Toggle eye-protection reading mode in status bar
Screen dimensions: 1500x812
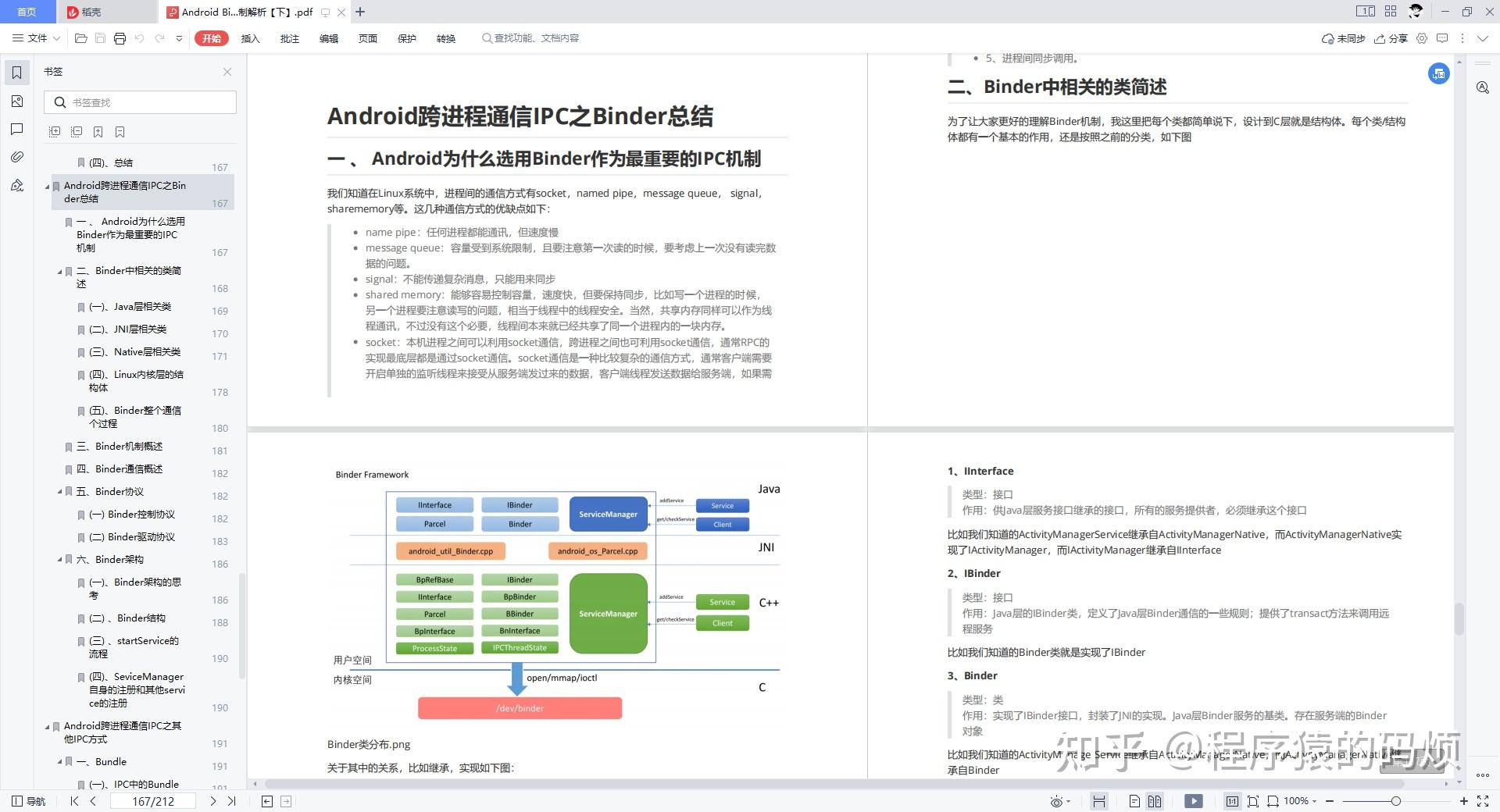tap(1057, 800)
